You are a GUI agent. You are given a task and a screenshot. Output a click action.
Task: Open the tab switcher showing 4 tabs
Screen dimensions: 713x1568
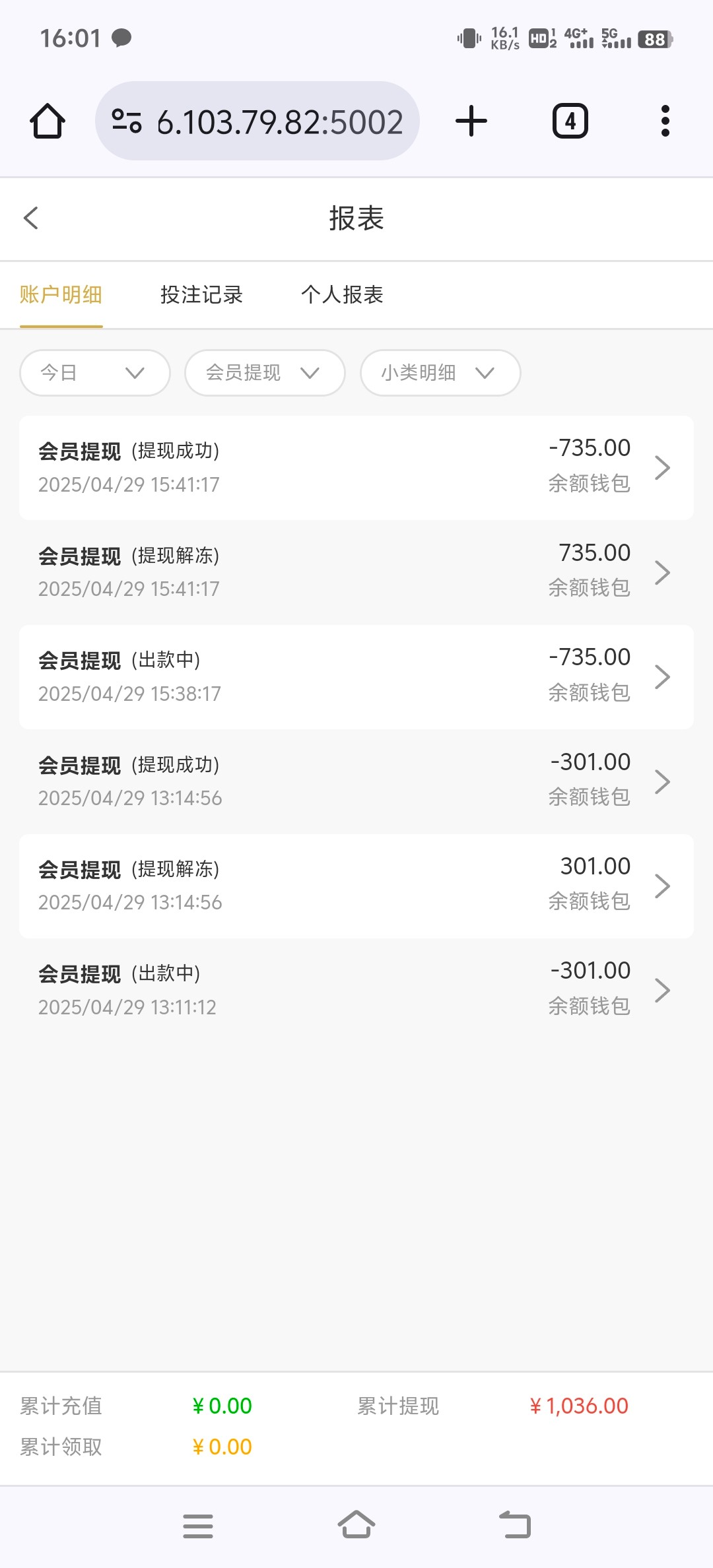point(570,121)
